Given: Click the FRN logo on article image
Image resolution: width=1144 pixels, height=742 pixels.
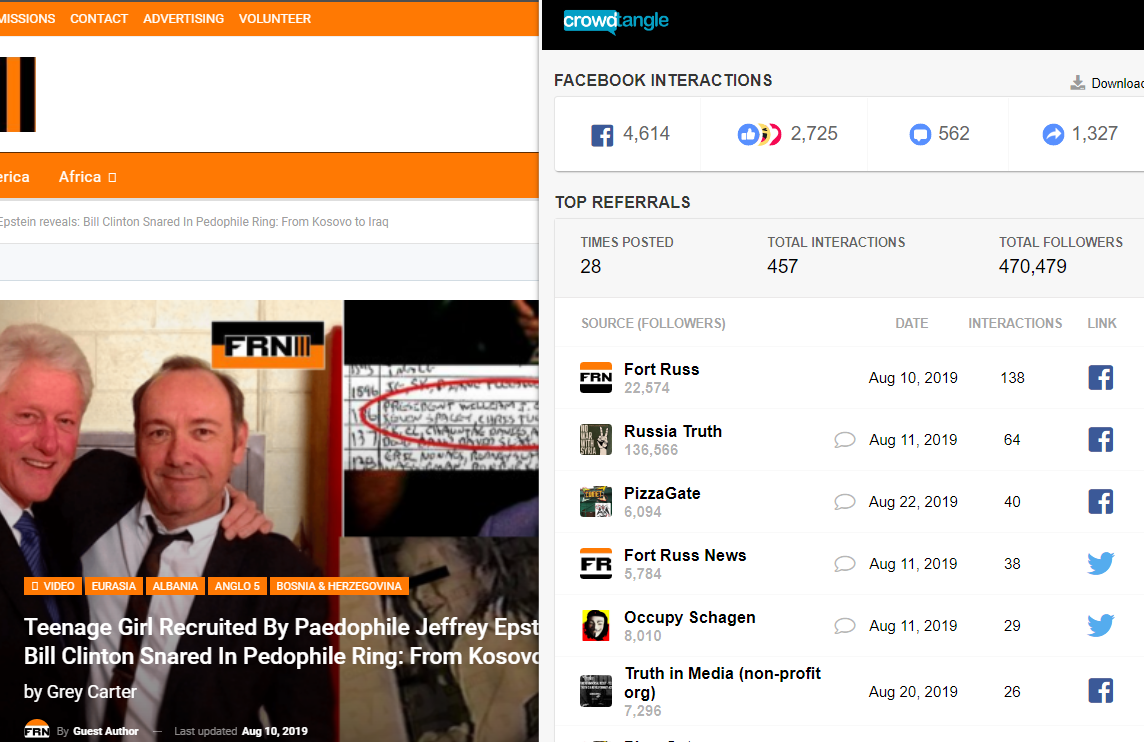Looking at the screenshot, I should (x=268, y=345).
